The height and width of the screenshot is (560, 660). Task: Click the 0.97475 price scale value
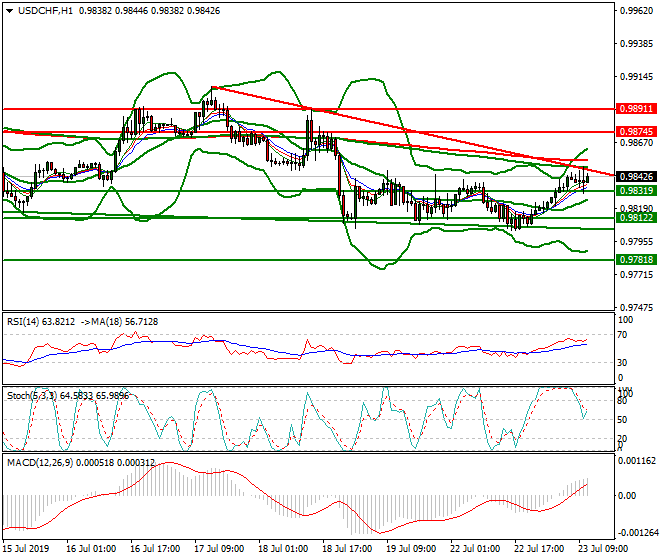coord(637,308)
